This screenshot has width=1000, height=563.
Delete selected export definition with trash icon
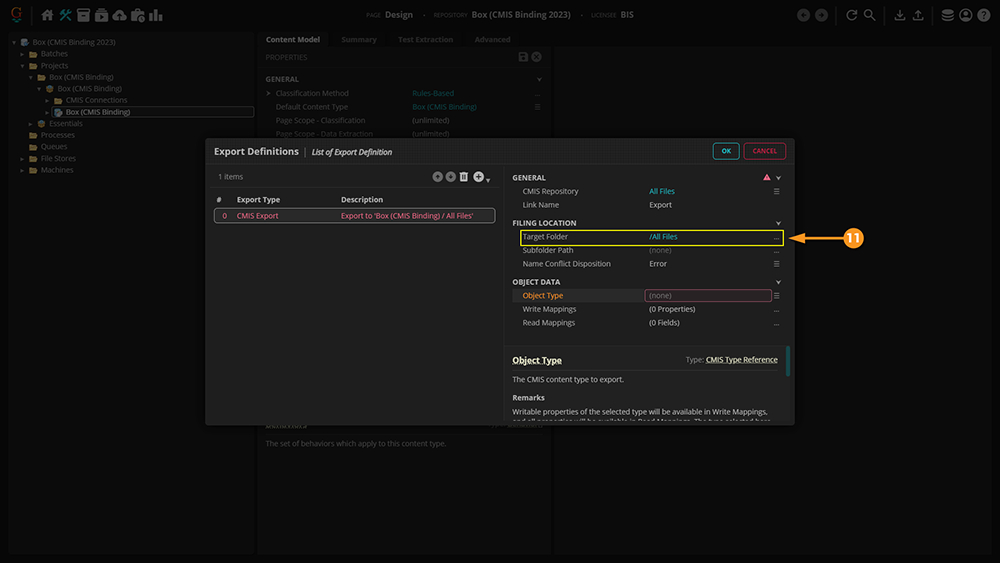[x=464, y=177]
